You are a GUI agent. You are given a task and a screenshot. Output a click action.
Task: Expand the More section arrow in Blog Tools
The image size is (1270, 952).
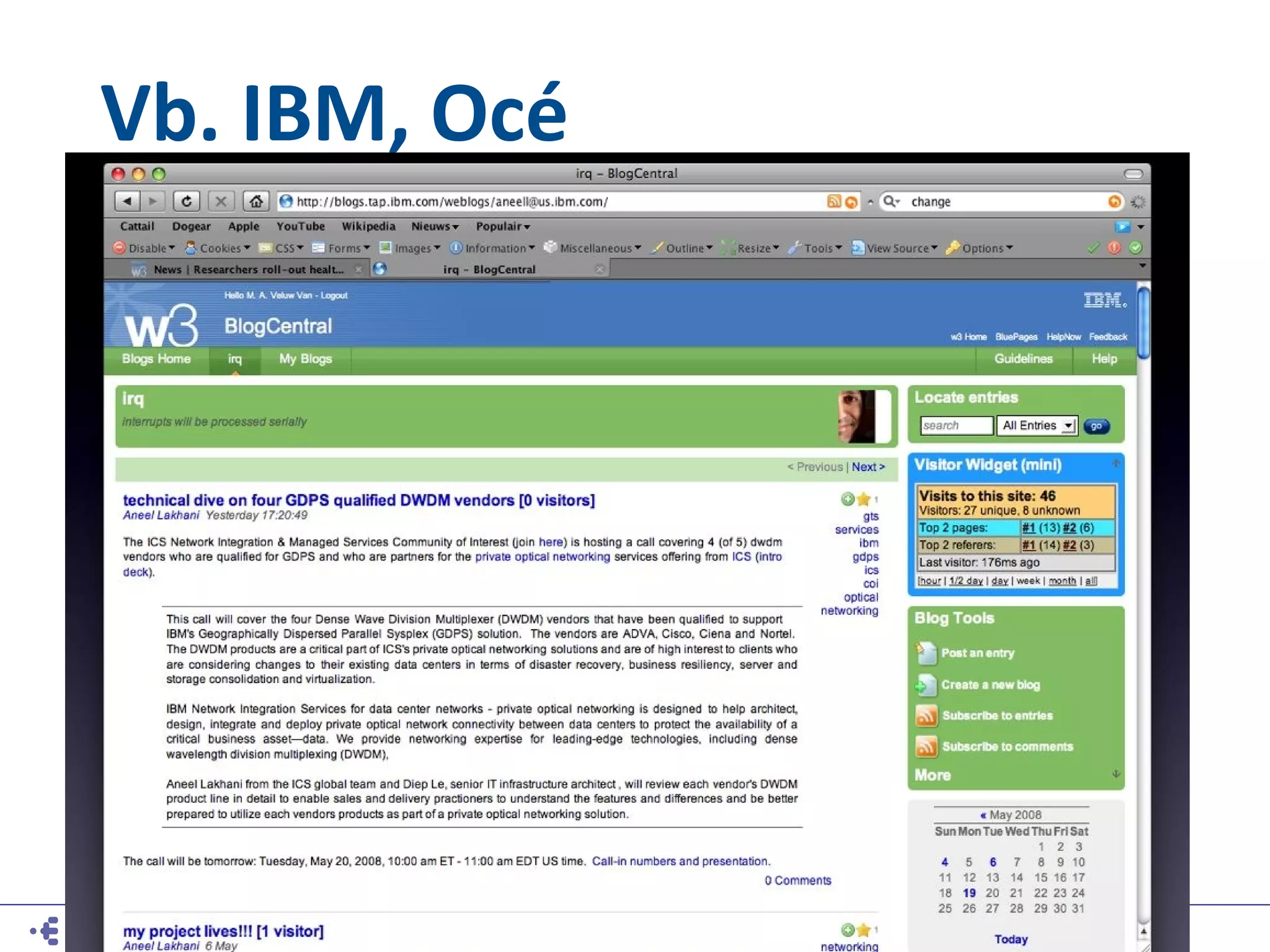click(x=1116, y=774)
